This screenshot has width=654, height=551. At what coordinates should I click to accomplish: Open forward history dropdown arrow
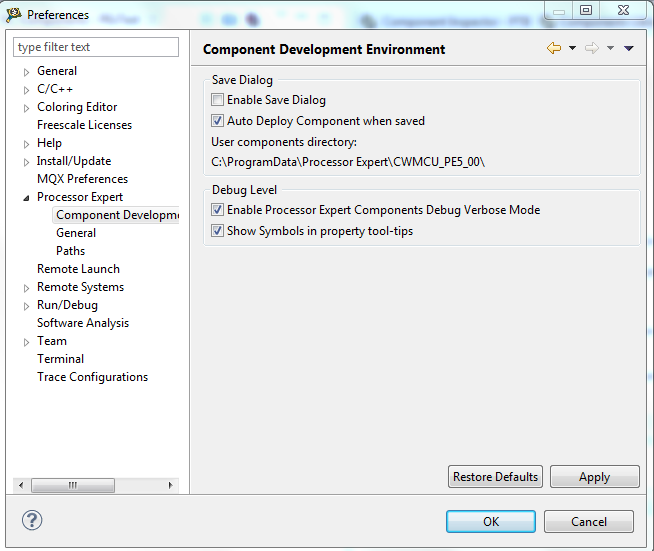[610, 48]
